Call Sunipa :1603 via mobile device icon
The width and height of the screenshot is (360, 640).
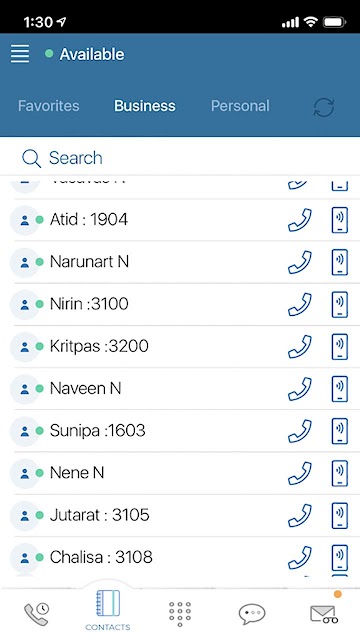pyautogui.click(x=340, y=431)
